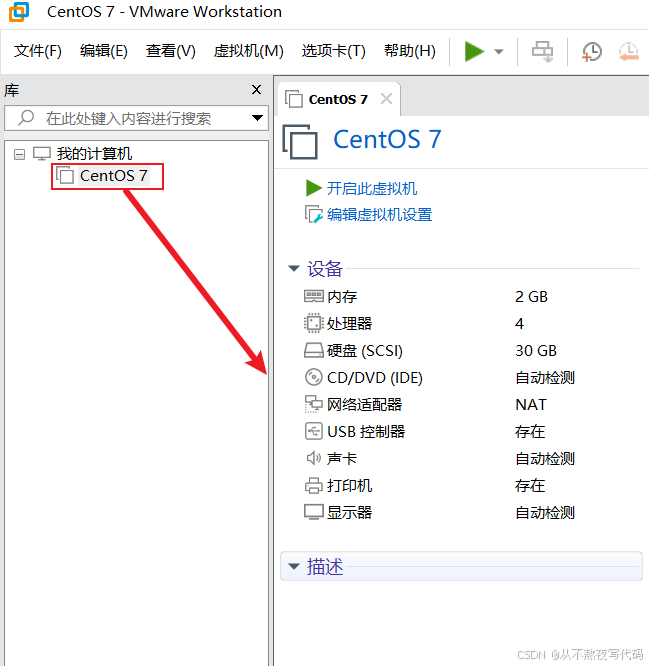The height and width of the screenshot is (666, 649).
Task: Open the library search filter dropdown
Action: coord(257,118)
